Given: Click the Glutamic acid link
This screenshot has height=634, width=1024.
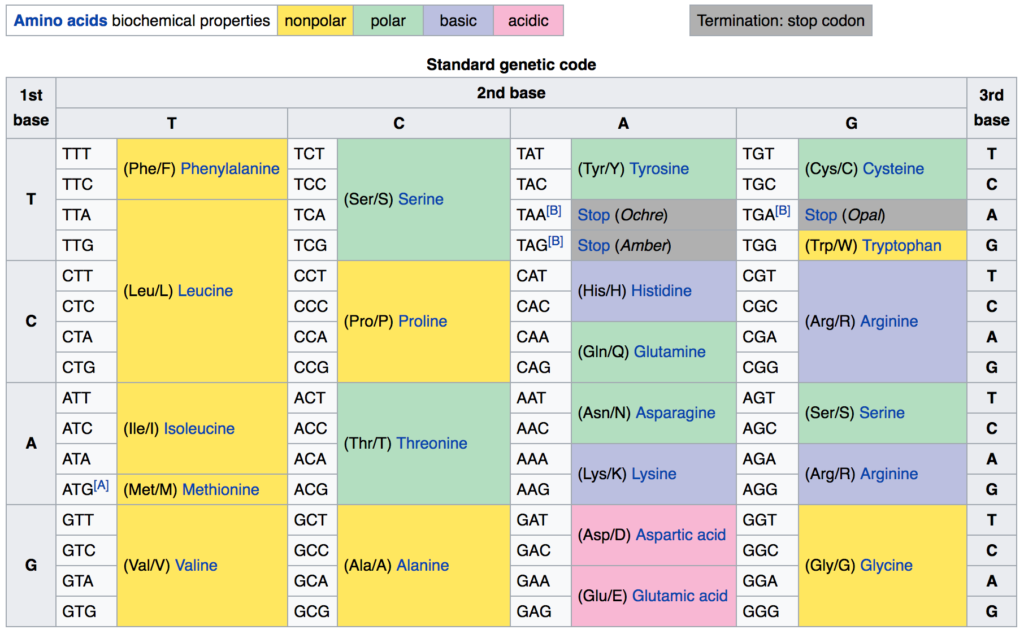Looking at the screenshot, I should [680, 596].
